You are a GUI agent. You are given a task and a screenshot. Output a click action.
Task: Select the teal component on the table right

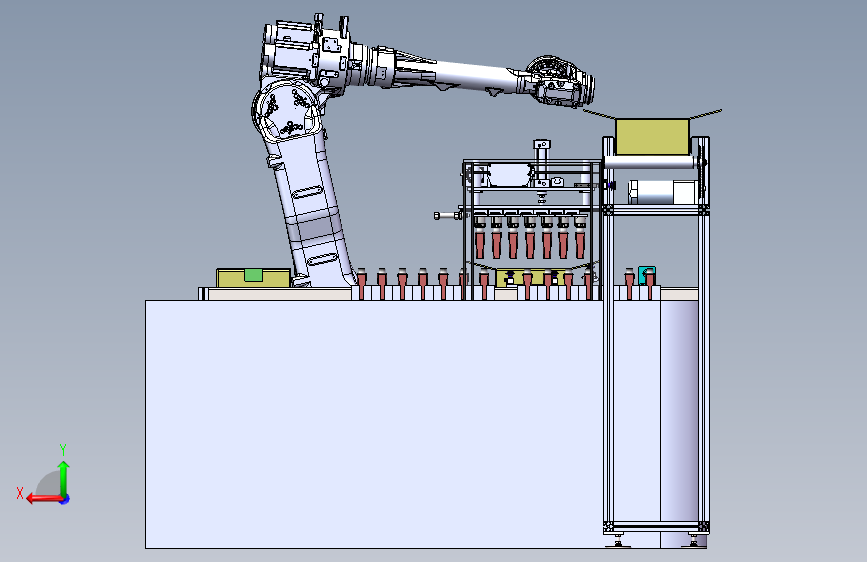[646, 275]
